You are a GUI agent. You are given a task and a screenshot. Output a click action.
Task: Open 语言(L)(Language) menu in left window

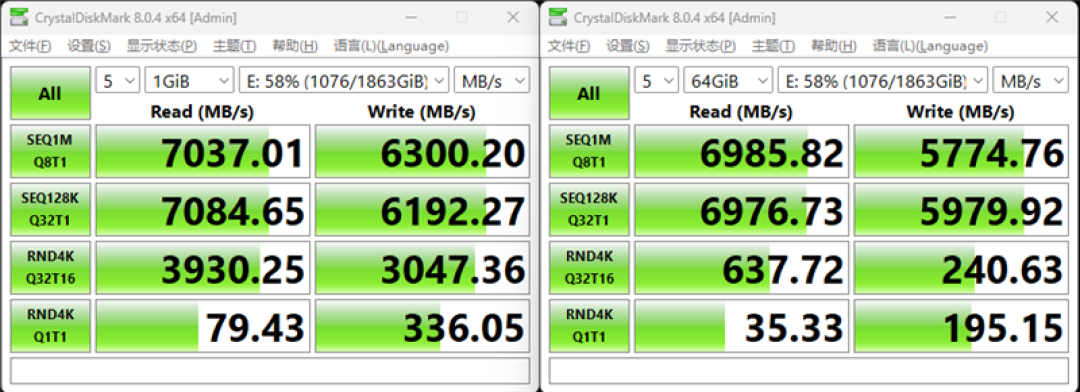[391, 46]
